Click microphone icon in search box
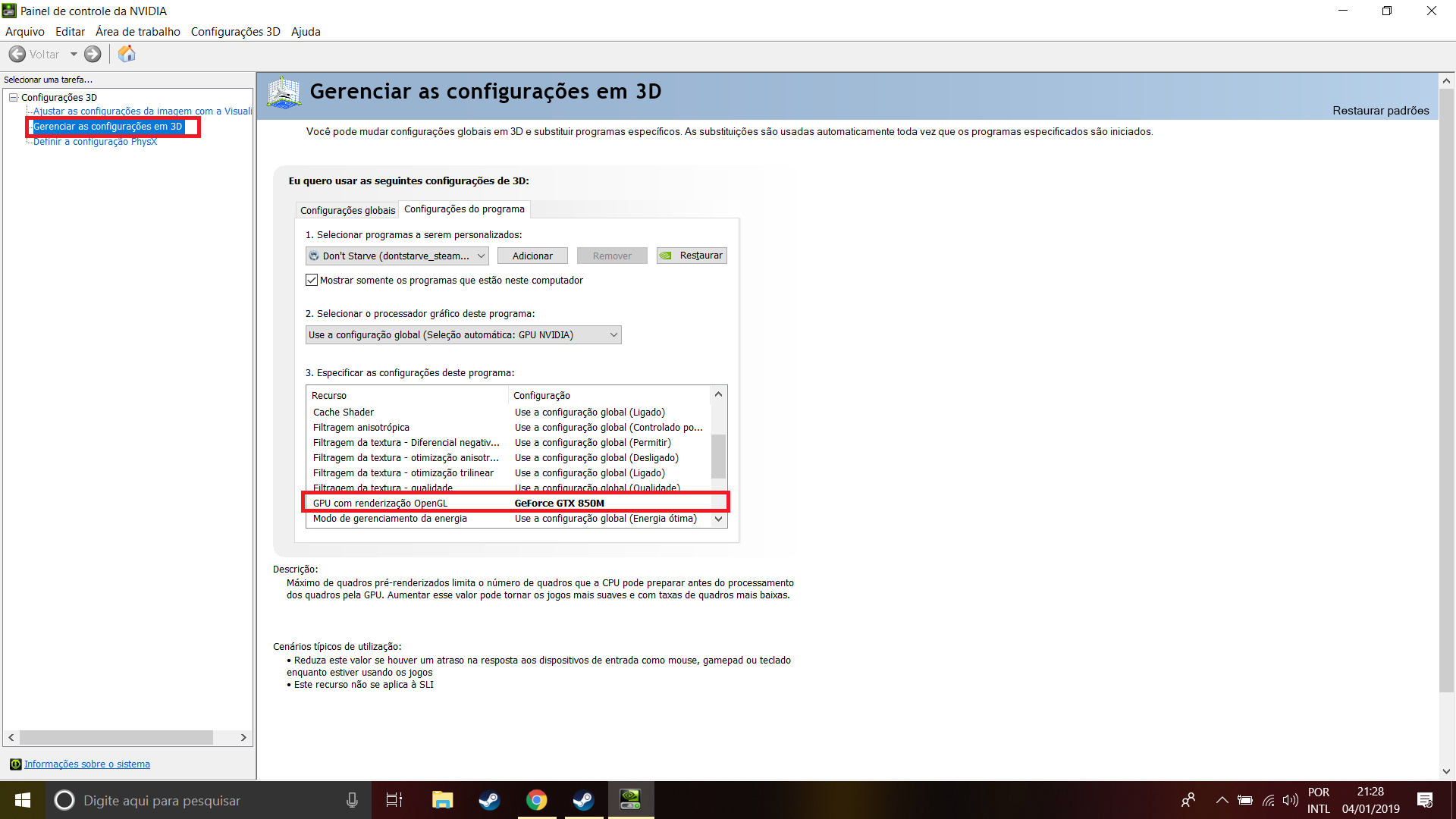 [x=352, y=800]
